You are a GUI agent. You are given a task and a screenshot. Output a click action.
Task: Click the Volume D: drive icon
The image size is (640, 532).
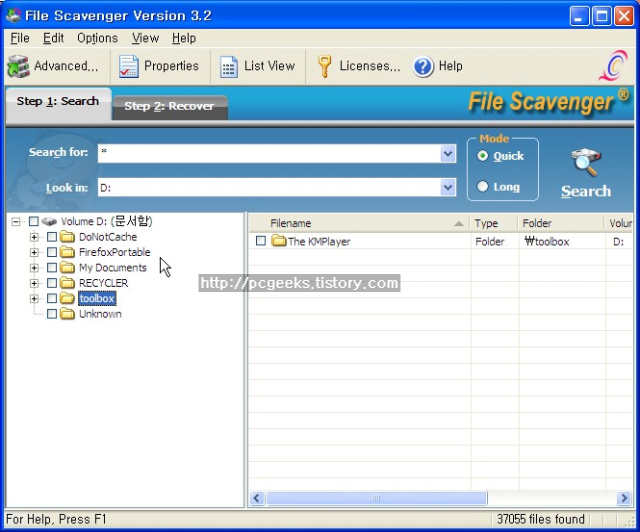pyautogui.click(x=49, y=222)
